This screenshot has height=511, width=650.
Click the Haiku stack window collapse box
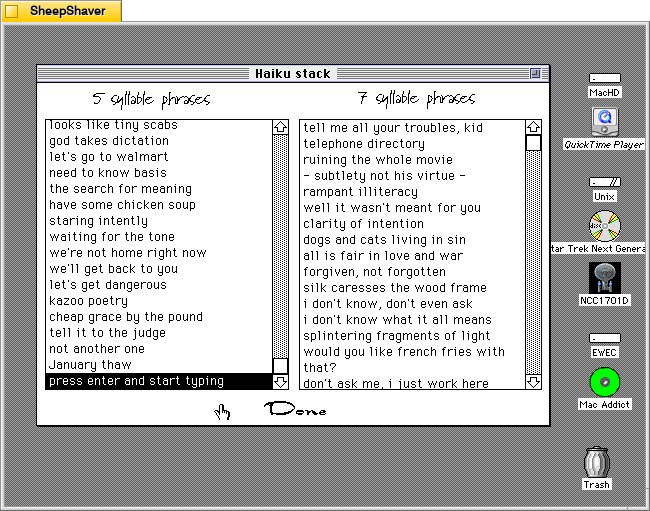click(535, 73)
